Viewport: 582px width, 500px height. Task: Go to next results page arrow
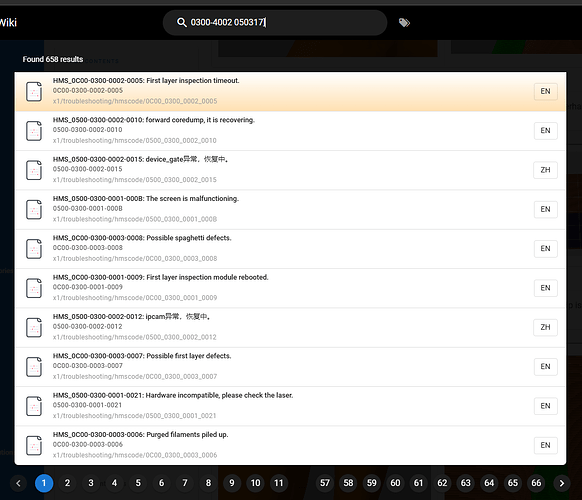click(x=562, y=483)
